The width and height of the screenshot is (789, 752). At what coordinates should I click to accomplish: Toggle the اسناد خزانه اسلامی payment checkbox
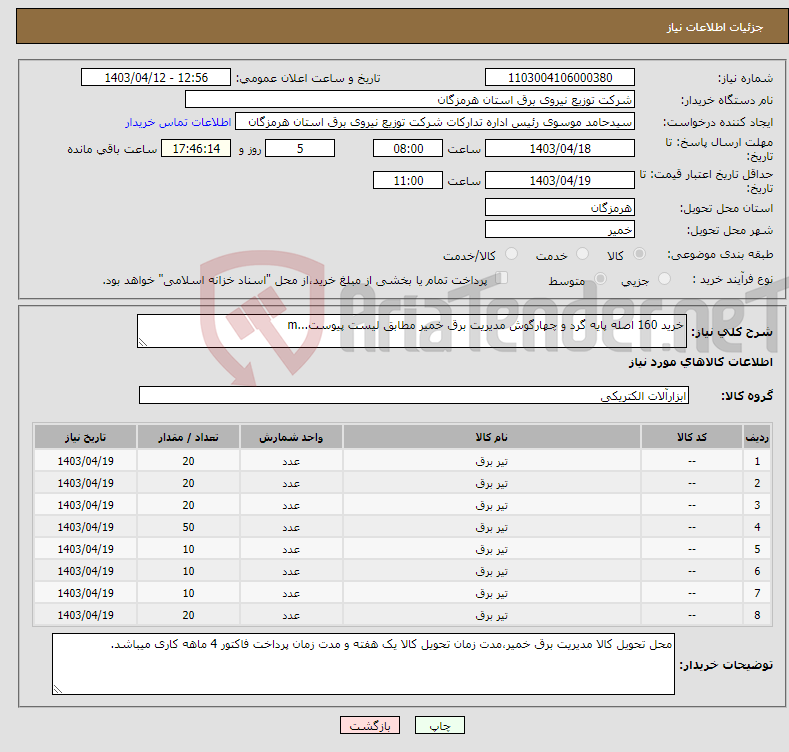(x=502, y=278)
